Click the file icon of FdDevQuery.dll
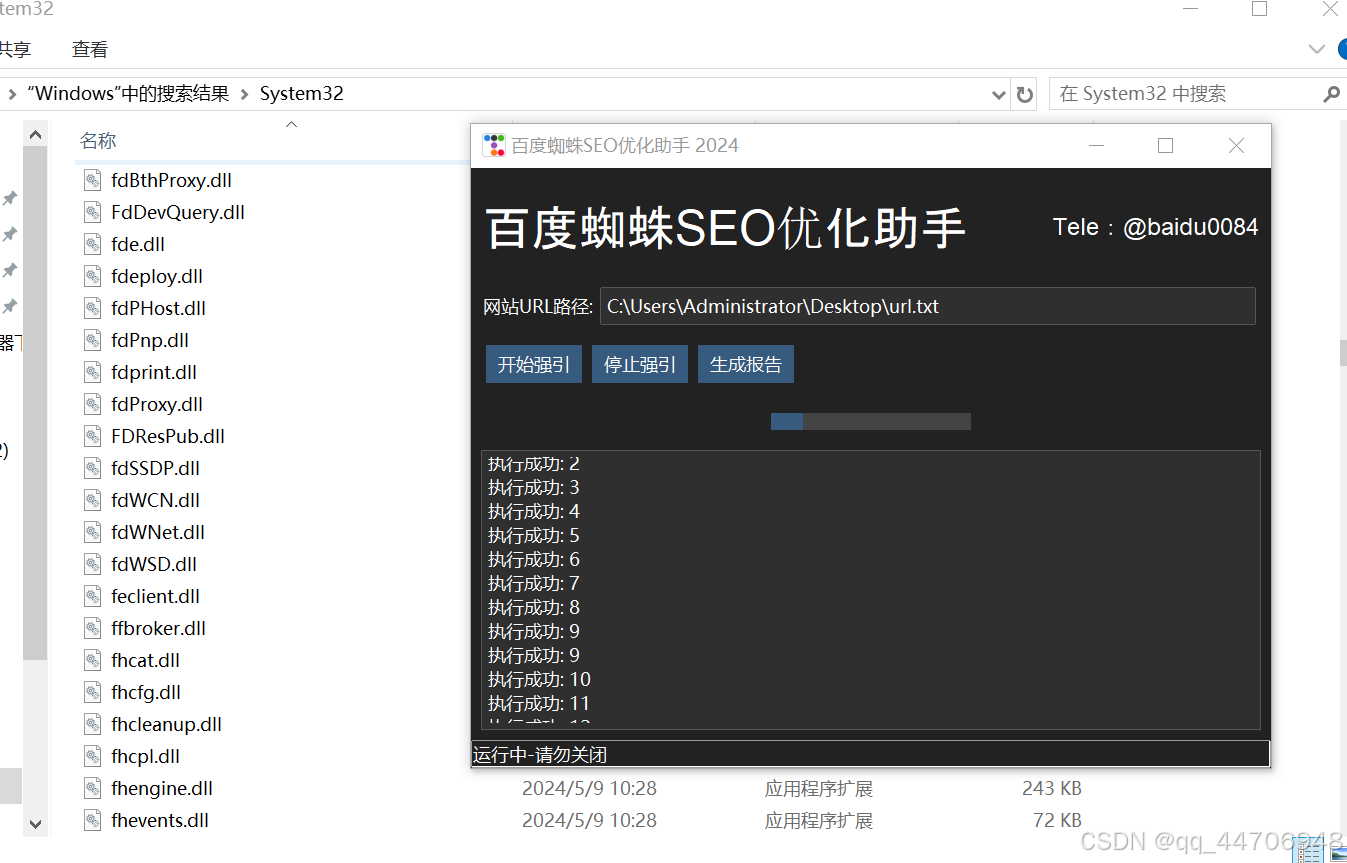Viewport: 1347px width, 863px height. click(x=93, y=213)
